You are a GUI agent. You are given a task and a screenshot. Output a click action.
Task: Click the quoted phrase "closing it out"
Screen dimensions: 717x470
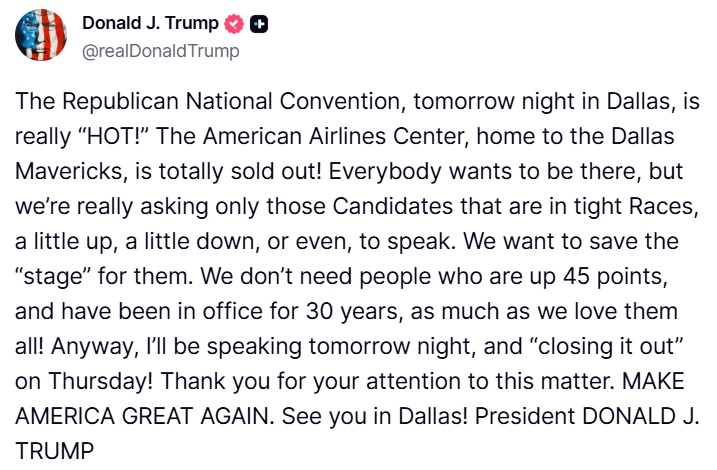point(606,346)
